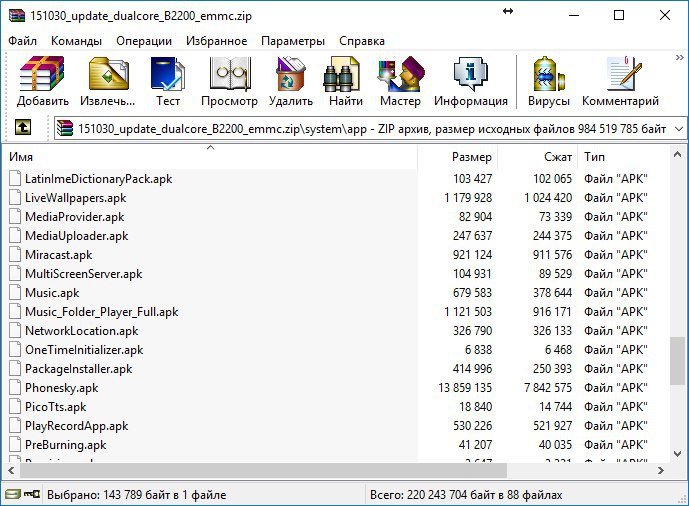Select MultiScreenServer.apk file name

coord(83,274)
